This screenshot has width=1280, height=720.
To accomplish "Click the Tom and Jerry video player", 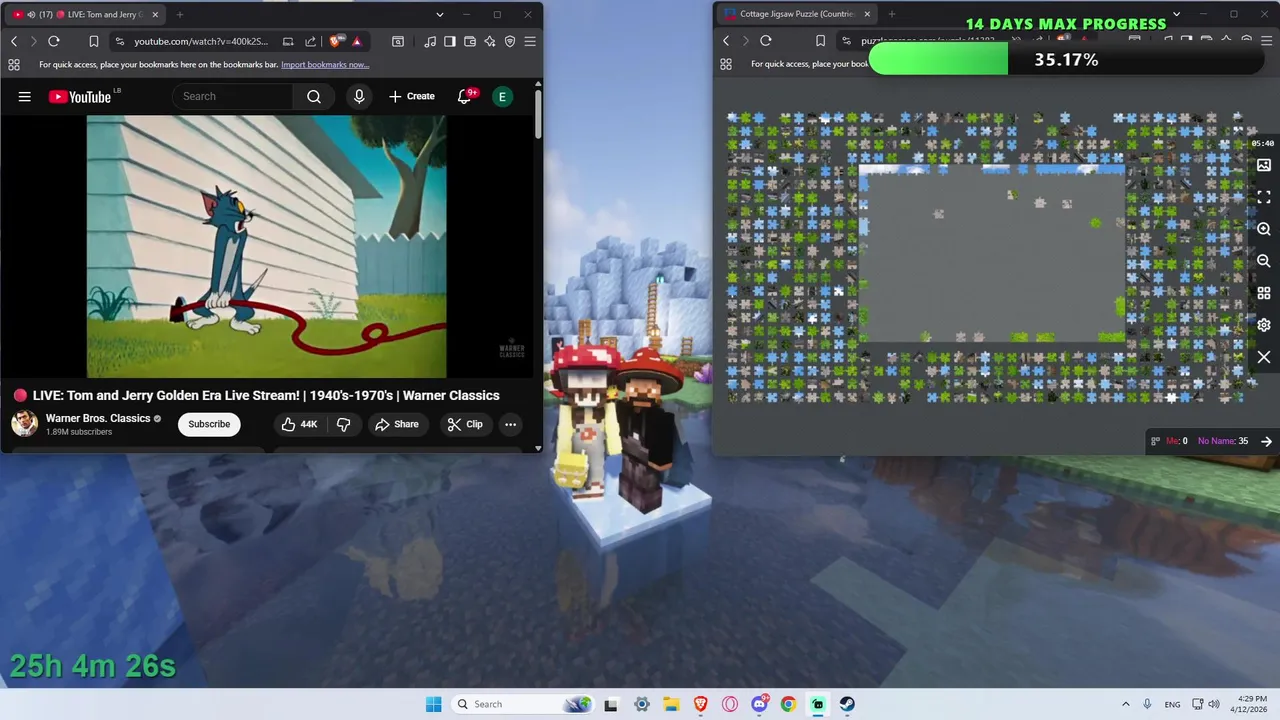I will pos(266,247).
